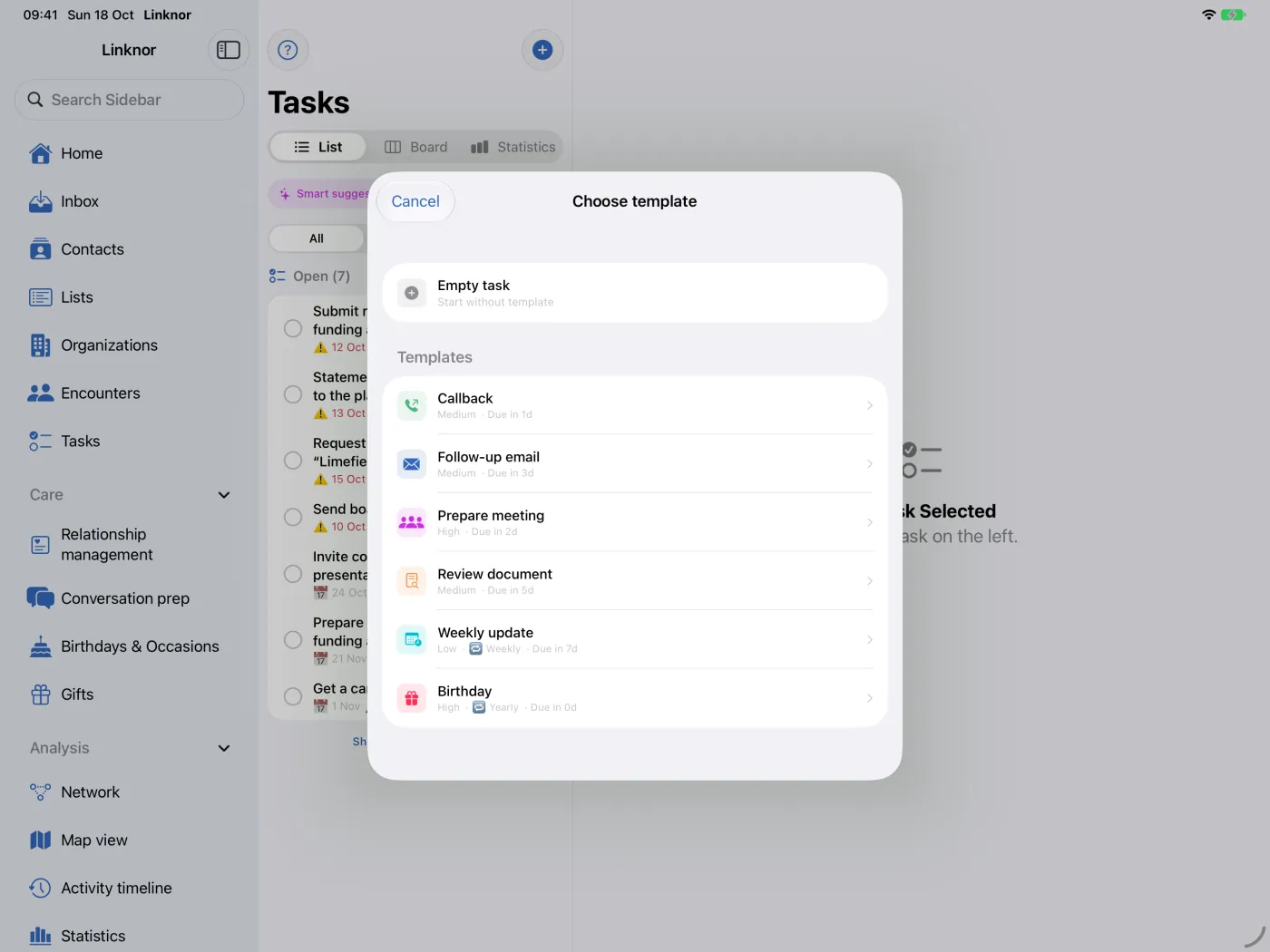Click the blue plus add-task button
The image size is (1270, 952).
(x=542, y=50)
